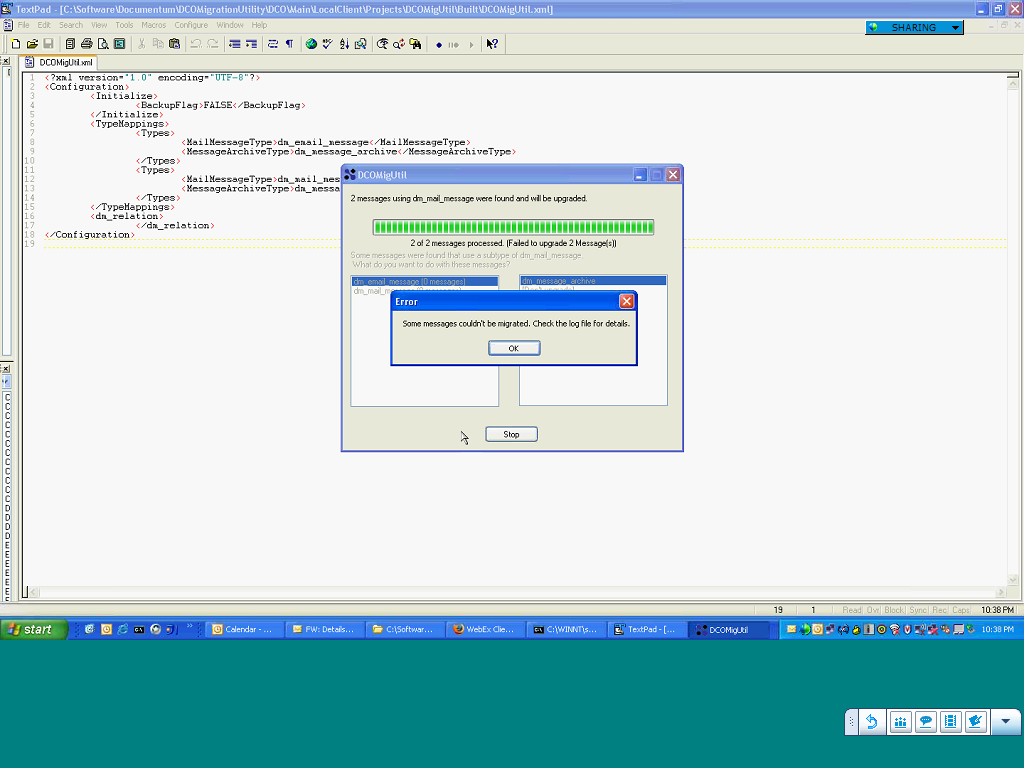Click the Windows start button
Image resolution: width=1024 pixels, height=768 pixels.
34,629
